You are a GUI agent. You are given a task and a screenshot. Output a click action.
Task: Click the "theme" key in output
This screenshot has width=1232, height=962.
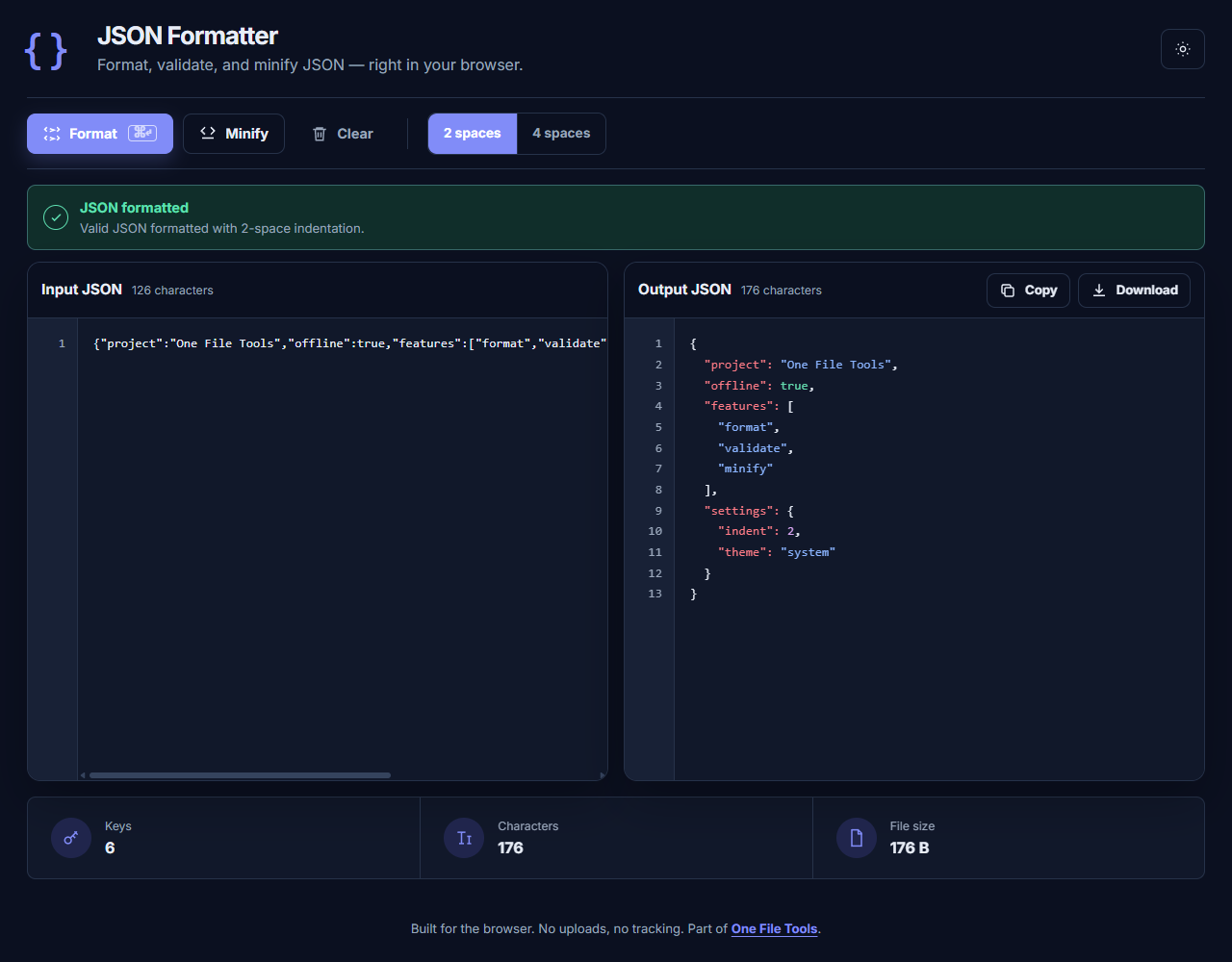point(742,552)
